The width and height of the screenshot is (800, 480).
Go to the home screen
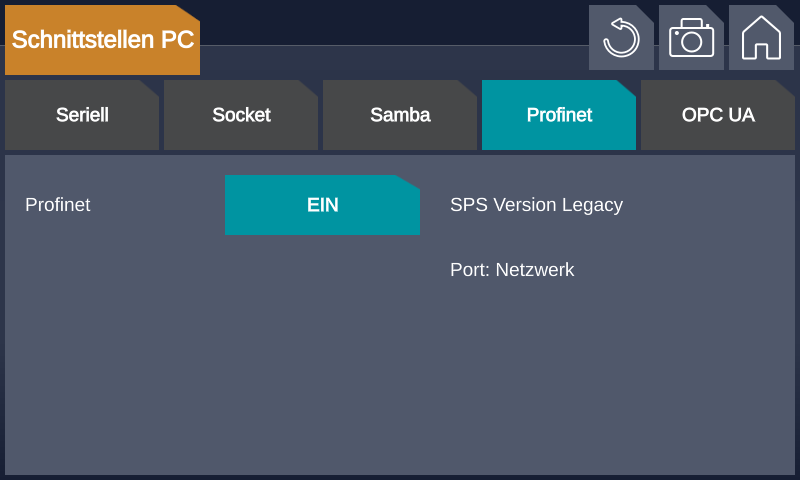(x=761, y=38)
